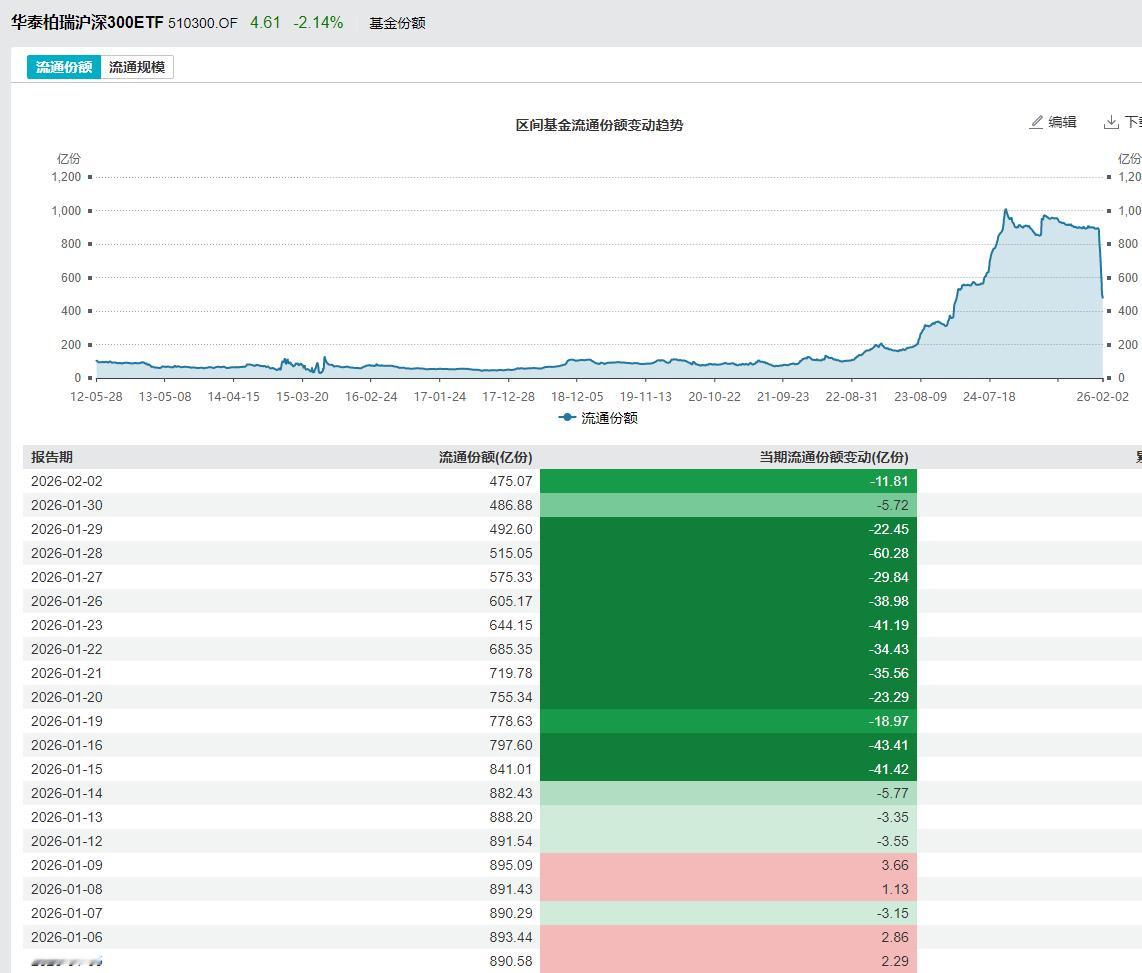The width and height of the screenshot is (1142, 973).
Task: Click the chart title 区间基金流通份额变动趋势
Action: click(599, 125)
